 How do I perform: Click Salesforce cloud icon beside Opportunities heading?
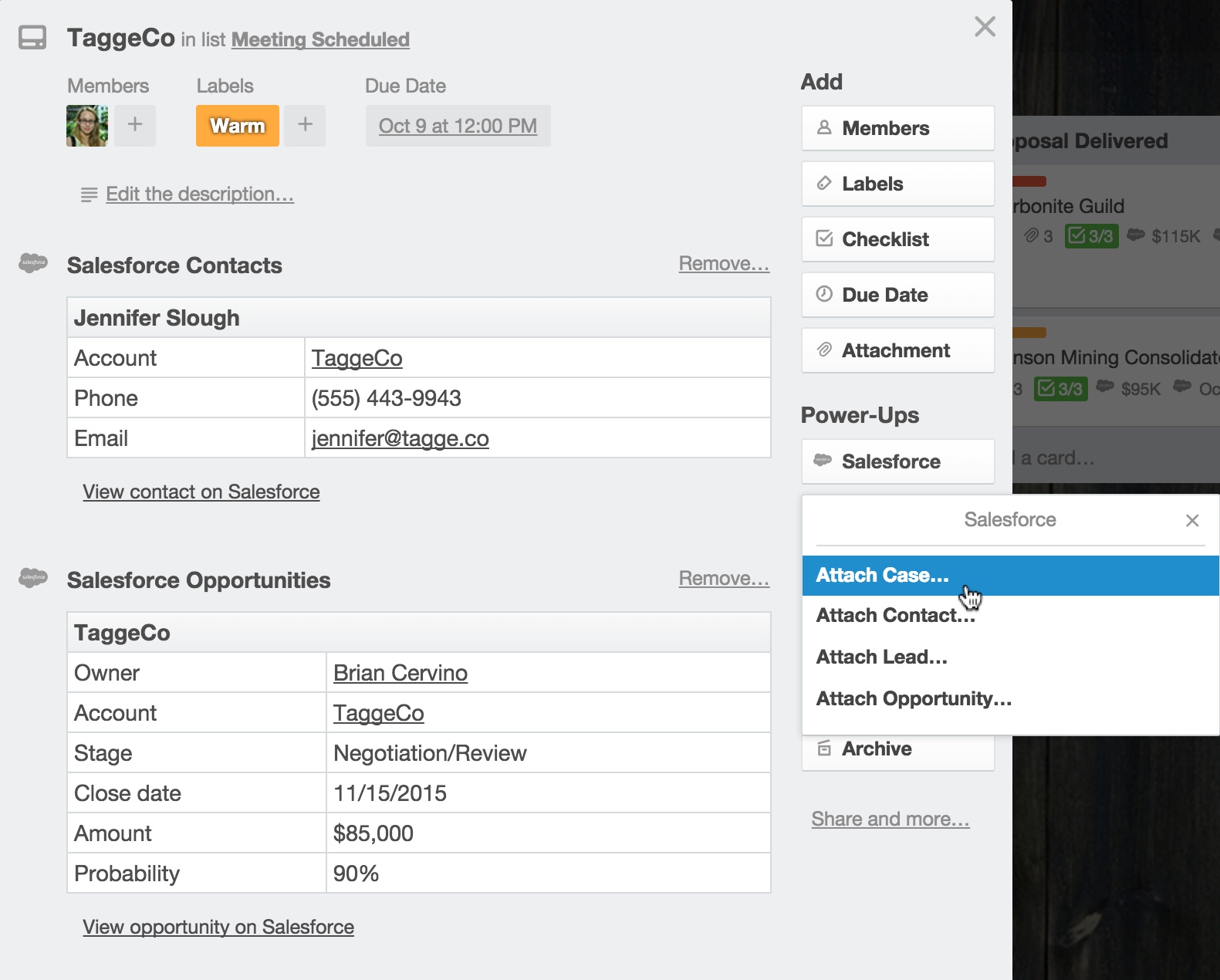(33, 577)
